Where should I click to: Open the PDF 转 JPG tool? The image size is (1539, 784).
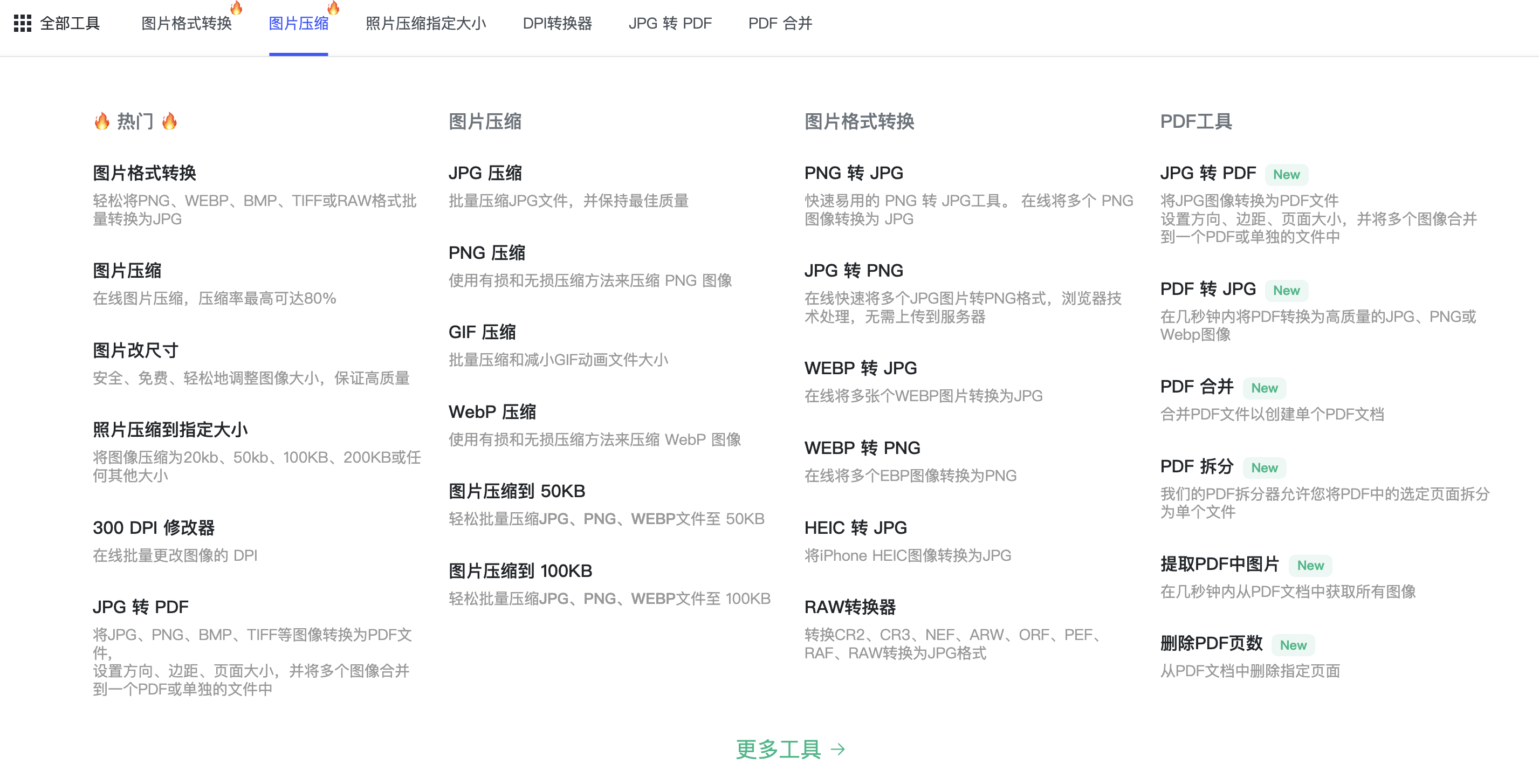click(1208, 288)
